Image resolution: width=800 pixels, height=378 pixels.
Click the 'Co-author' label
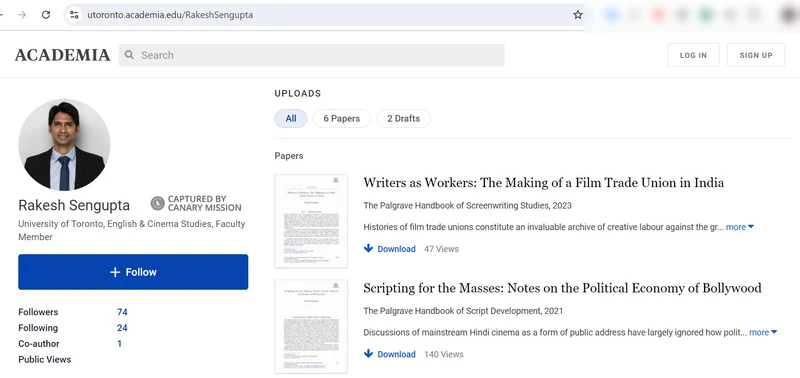(x=39, y=343)
